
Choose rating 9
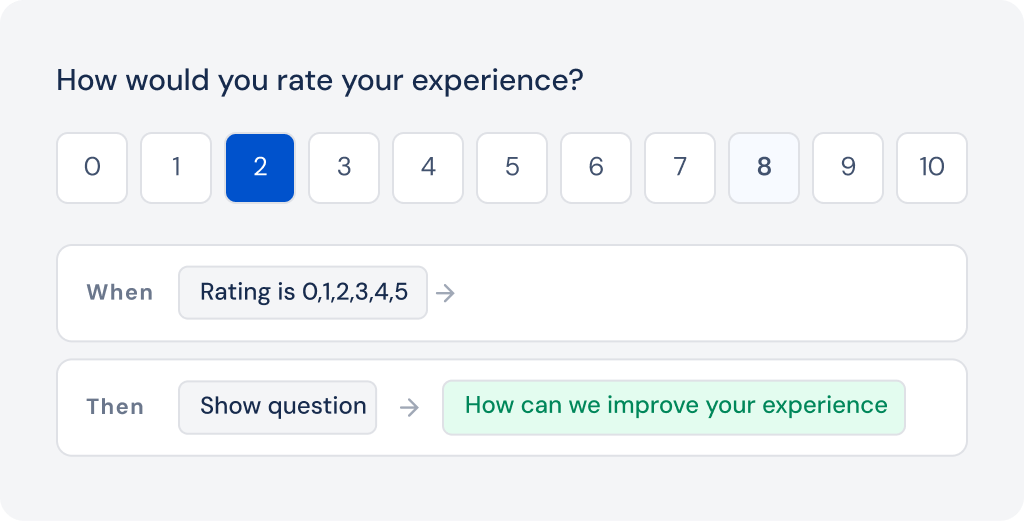[848, 168]
